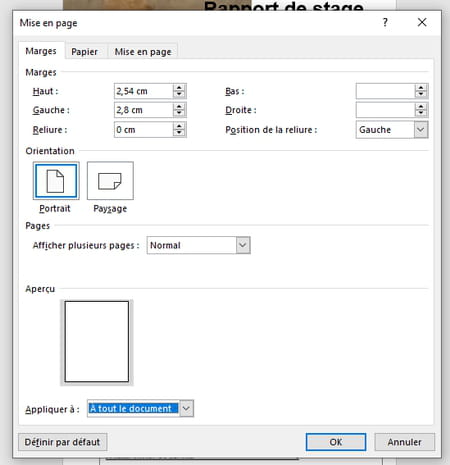Click Définir par défaut button

(62, 442)
